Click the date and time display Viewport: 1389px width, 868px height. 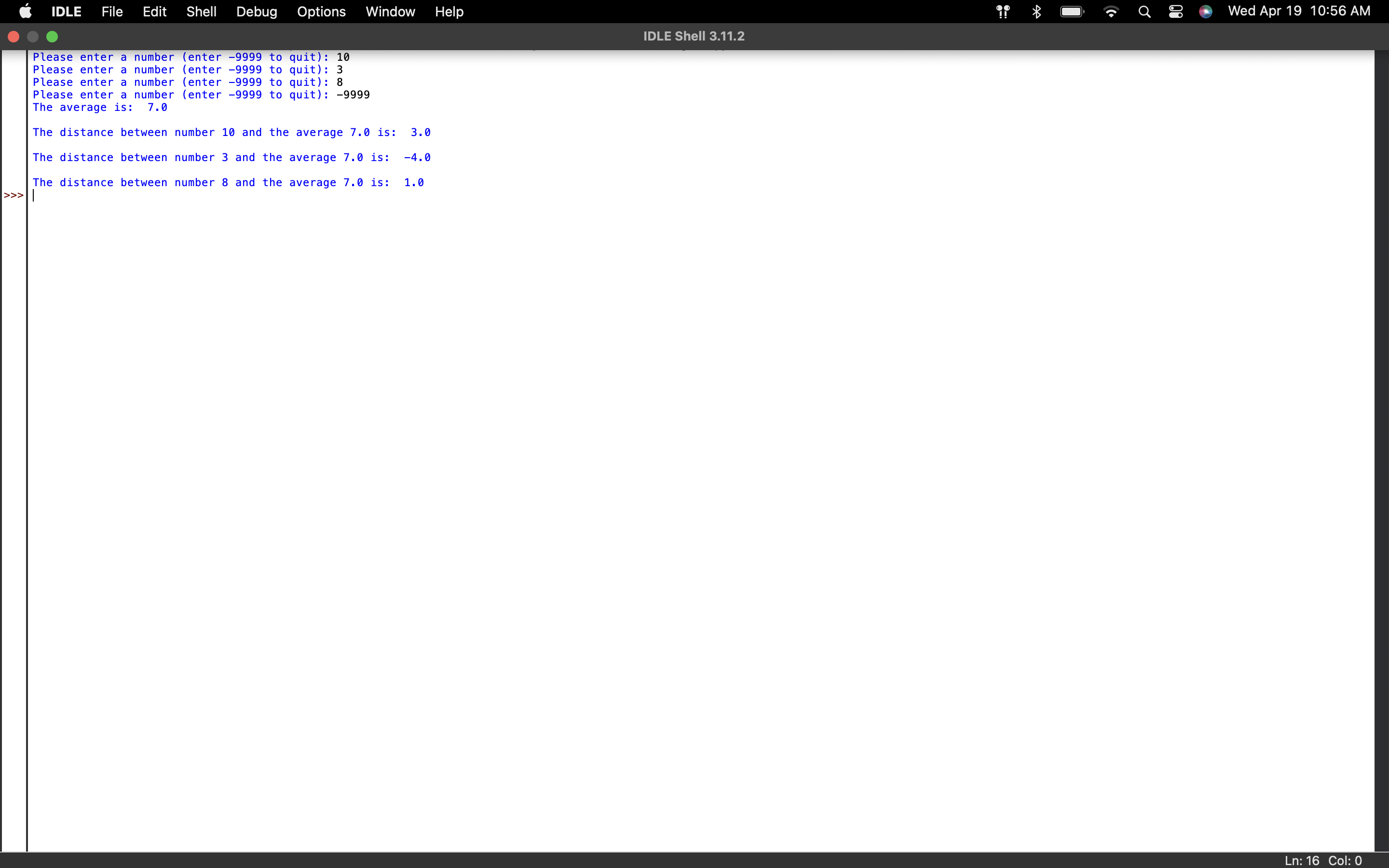tap(1298, 12)
